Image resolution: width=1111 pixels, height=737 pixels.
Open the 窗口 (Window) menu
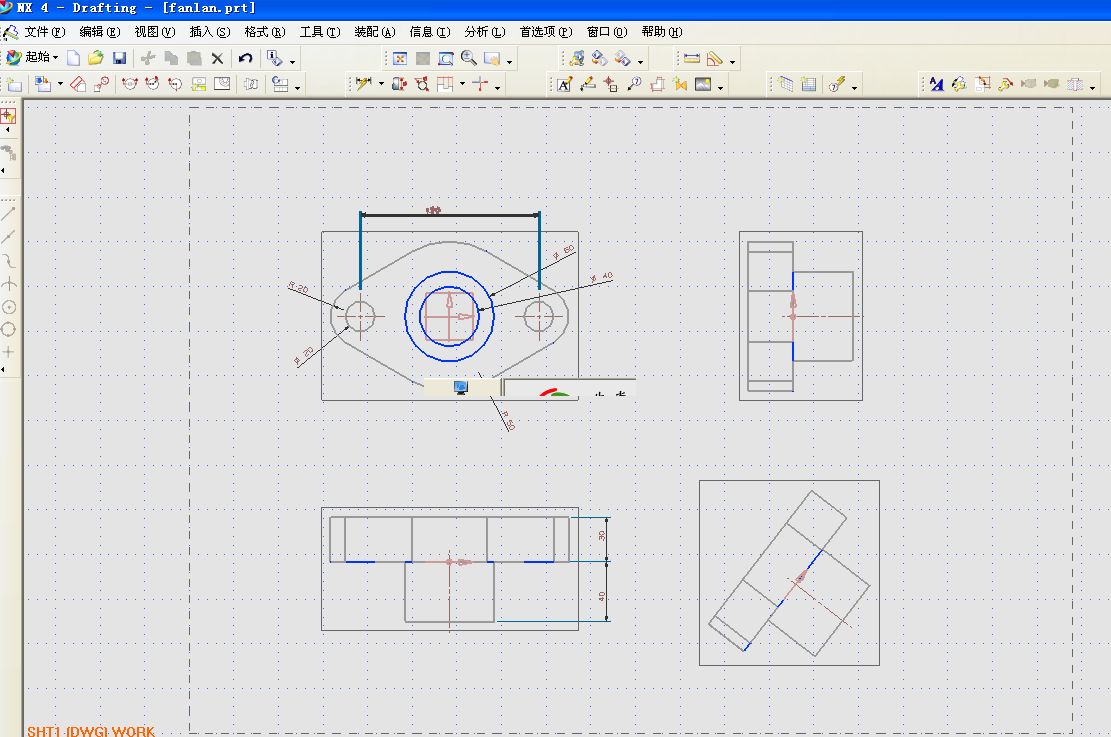pyautogui.click(x=607, y=32)
